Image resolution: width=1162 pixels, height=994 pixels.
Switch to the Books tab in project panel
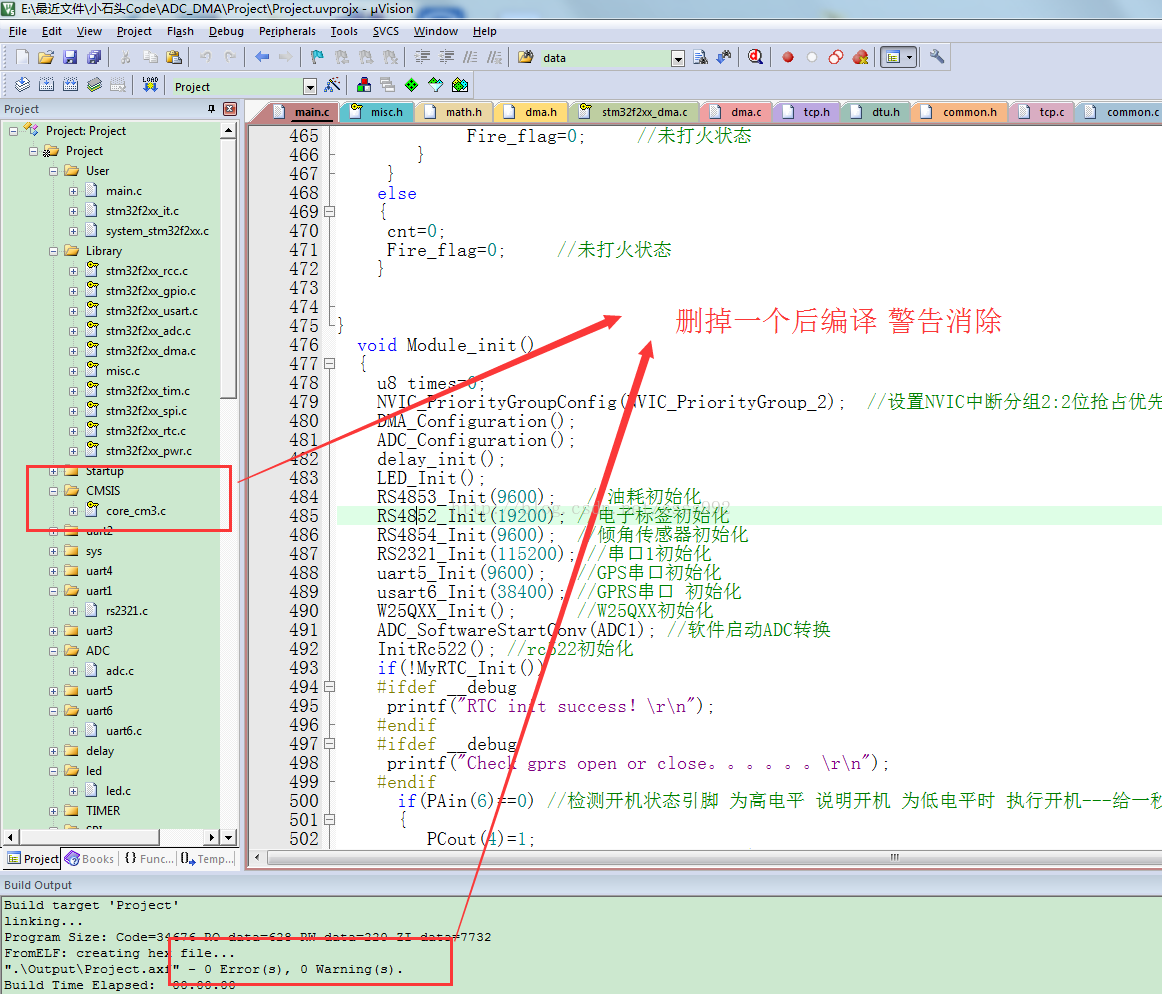click(x=90, y=858)
